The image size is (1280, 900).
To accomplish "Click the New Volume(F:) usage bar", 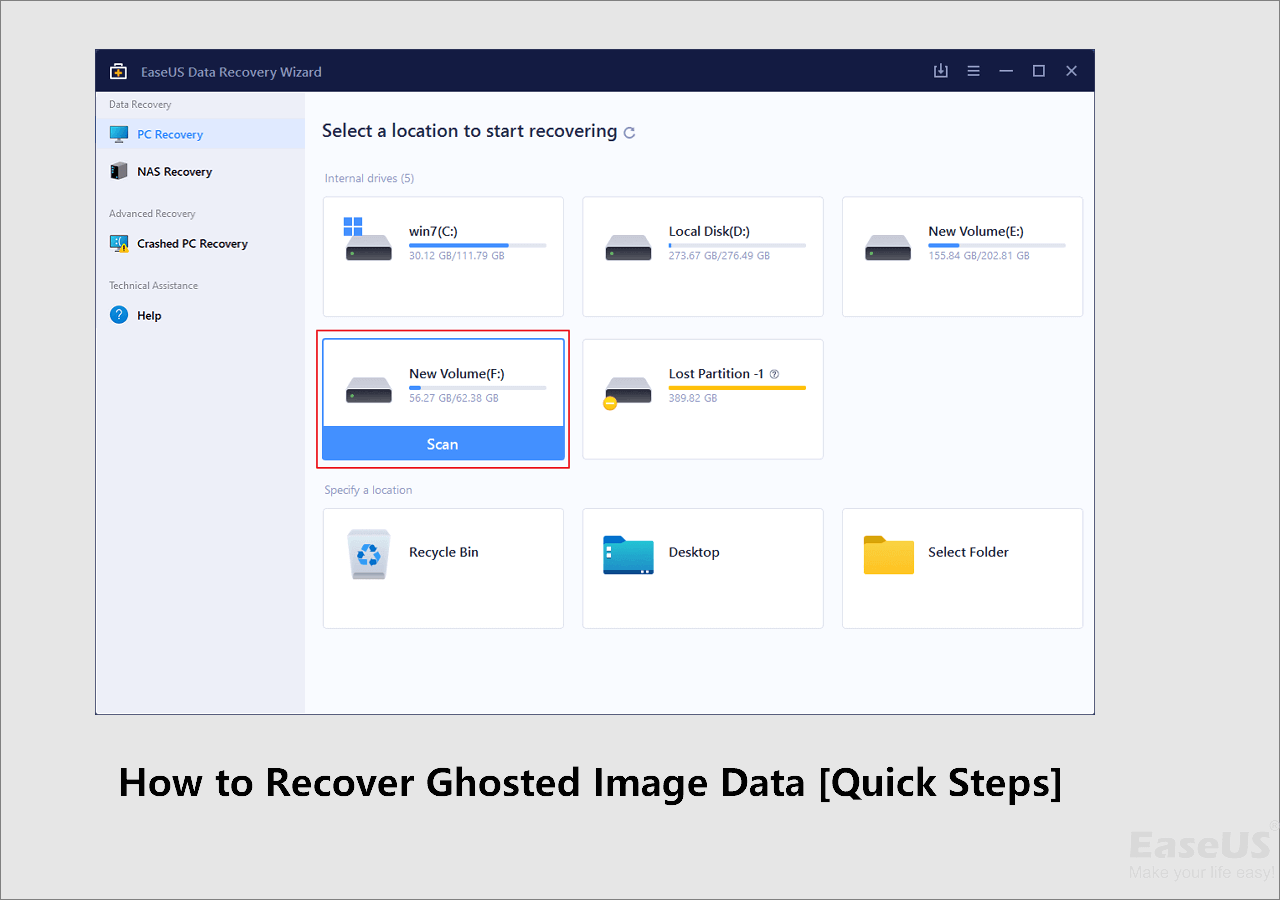I will [x=478, y=387].
